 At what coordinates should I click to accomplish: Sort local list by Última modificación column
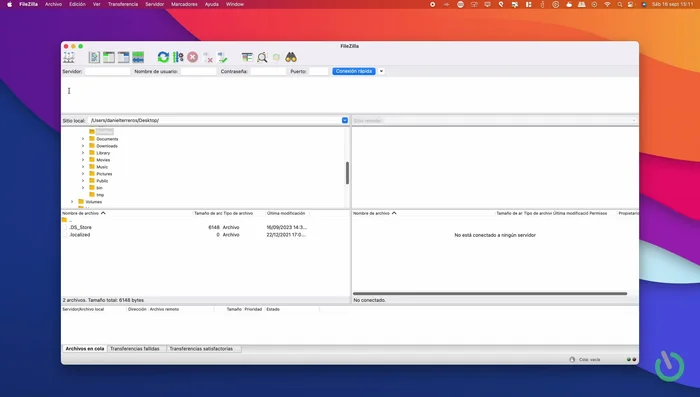[x=287, y=213]
